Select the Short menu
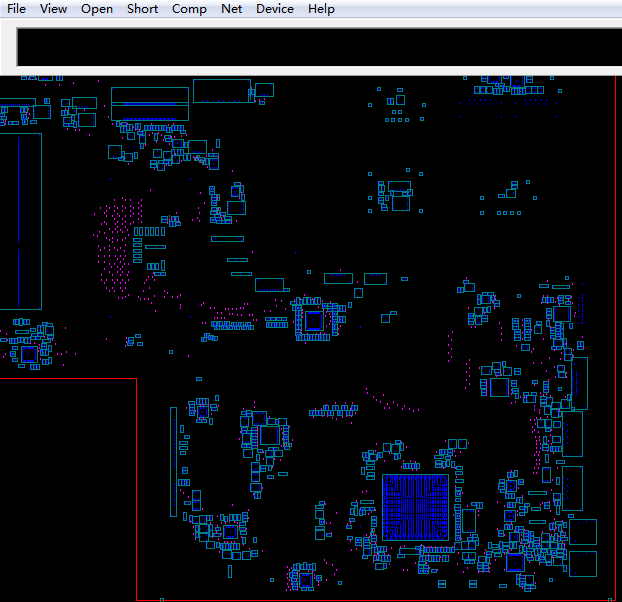The width and height of the screenshot is (622, 602). tap(142, 9)
